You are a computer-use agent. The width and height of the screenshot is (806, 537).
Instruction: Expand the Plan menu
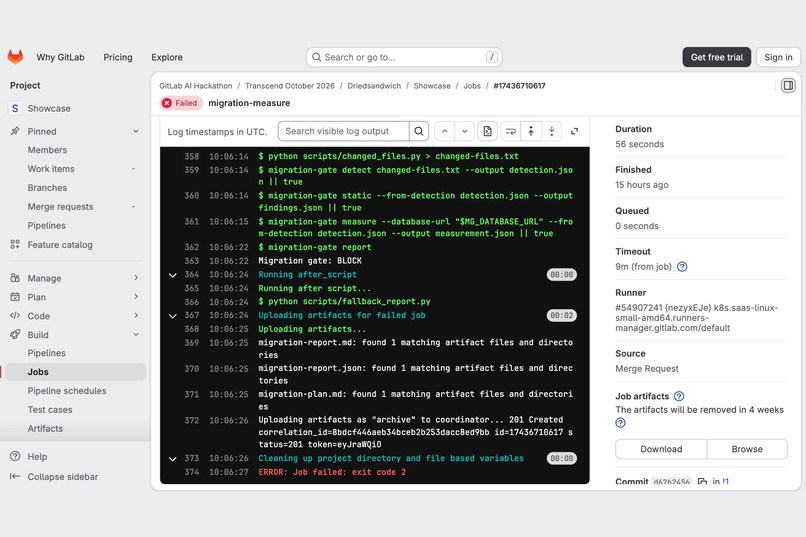click(x=136, y=297)
